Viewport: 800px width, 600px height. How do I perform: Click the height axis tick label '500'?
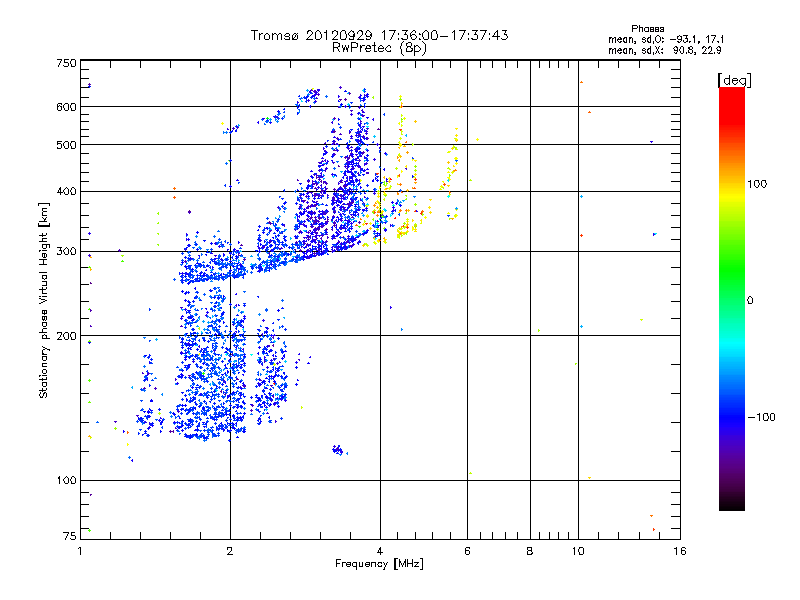click(66, 145)
